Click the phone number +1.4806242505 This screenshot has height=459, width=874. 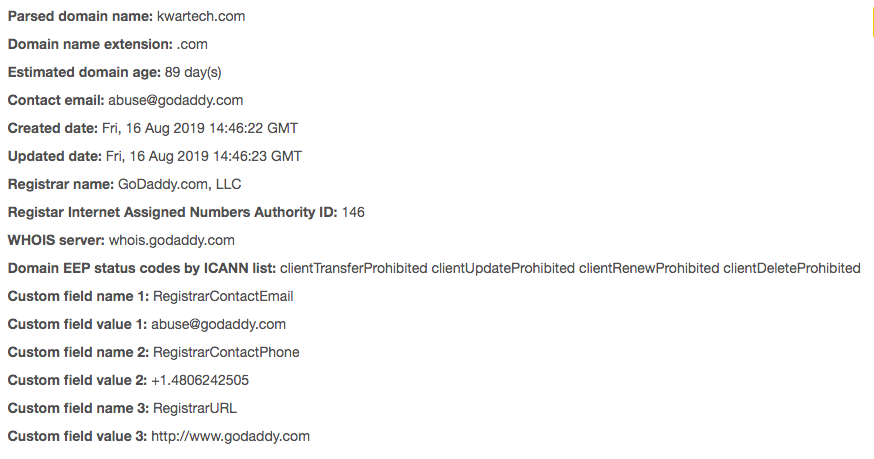click(x=200, y=380)
